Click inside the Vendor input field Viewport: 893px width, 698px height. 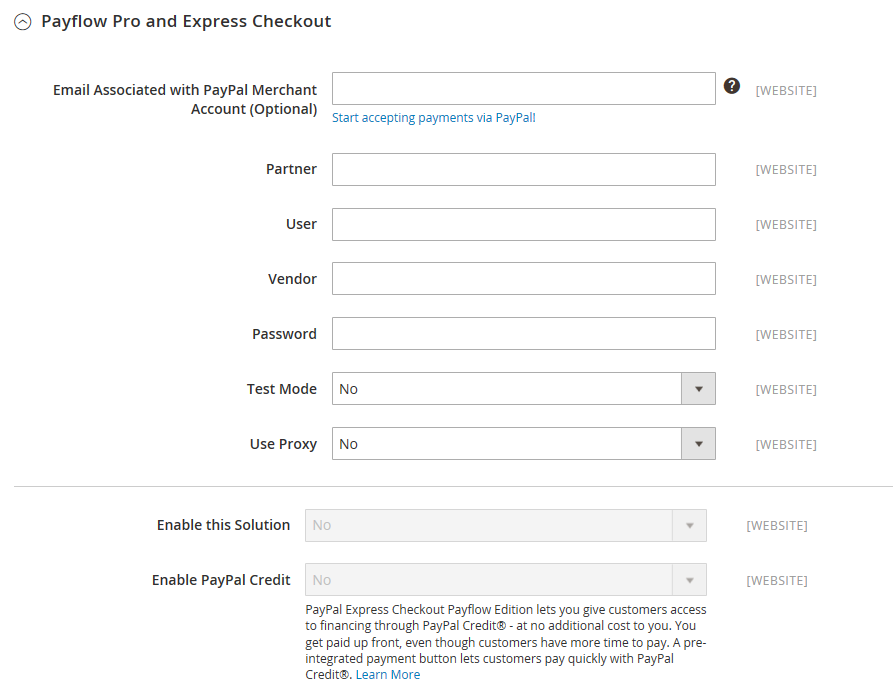(522, 278)
